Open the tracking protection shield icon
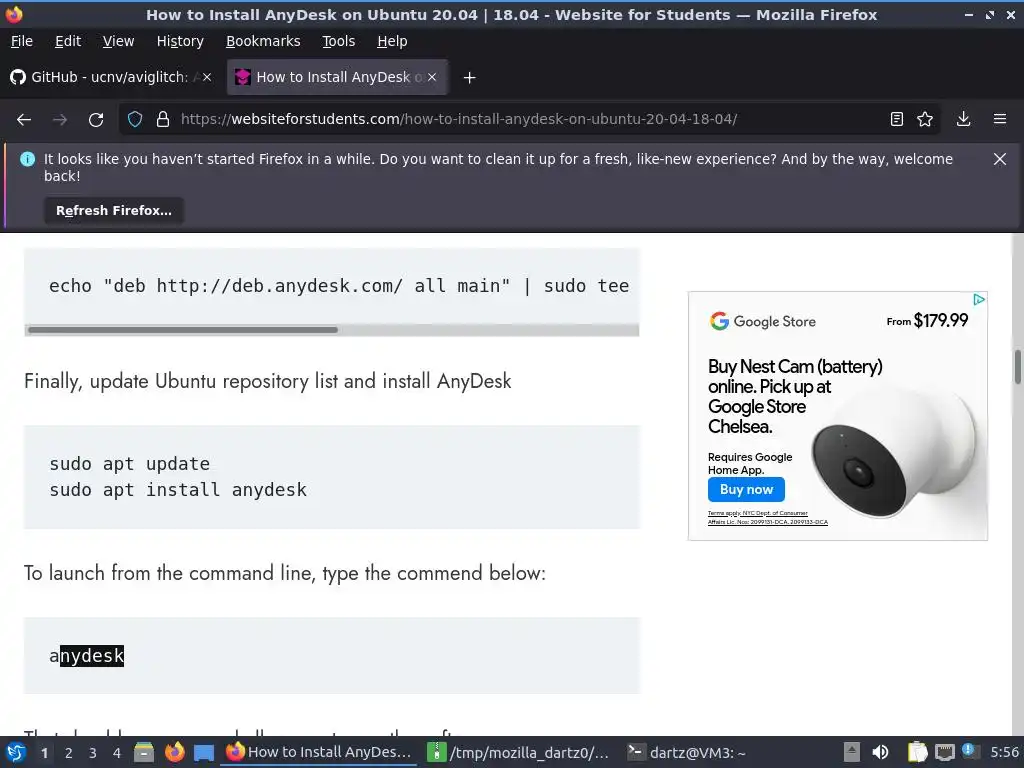This screenshot has width=1024, height=768. 135,120
